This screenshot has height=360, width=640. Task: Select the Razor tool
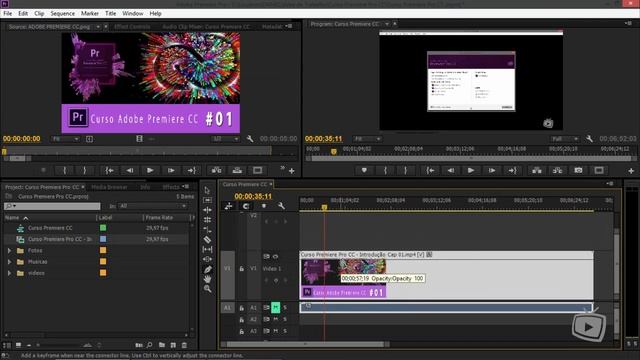click(207, 240)
